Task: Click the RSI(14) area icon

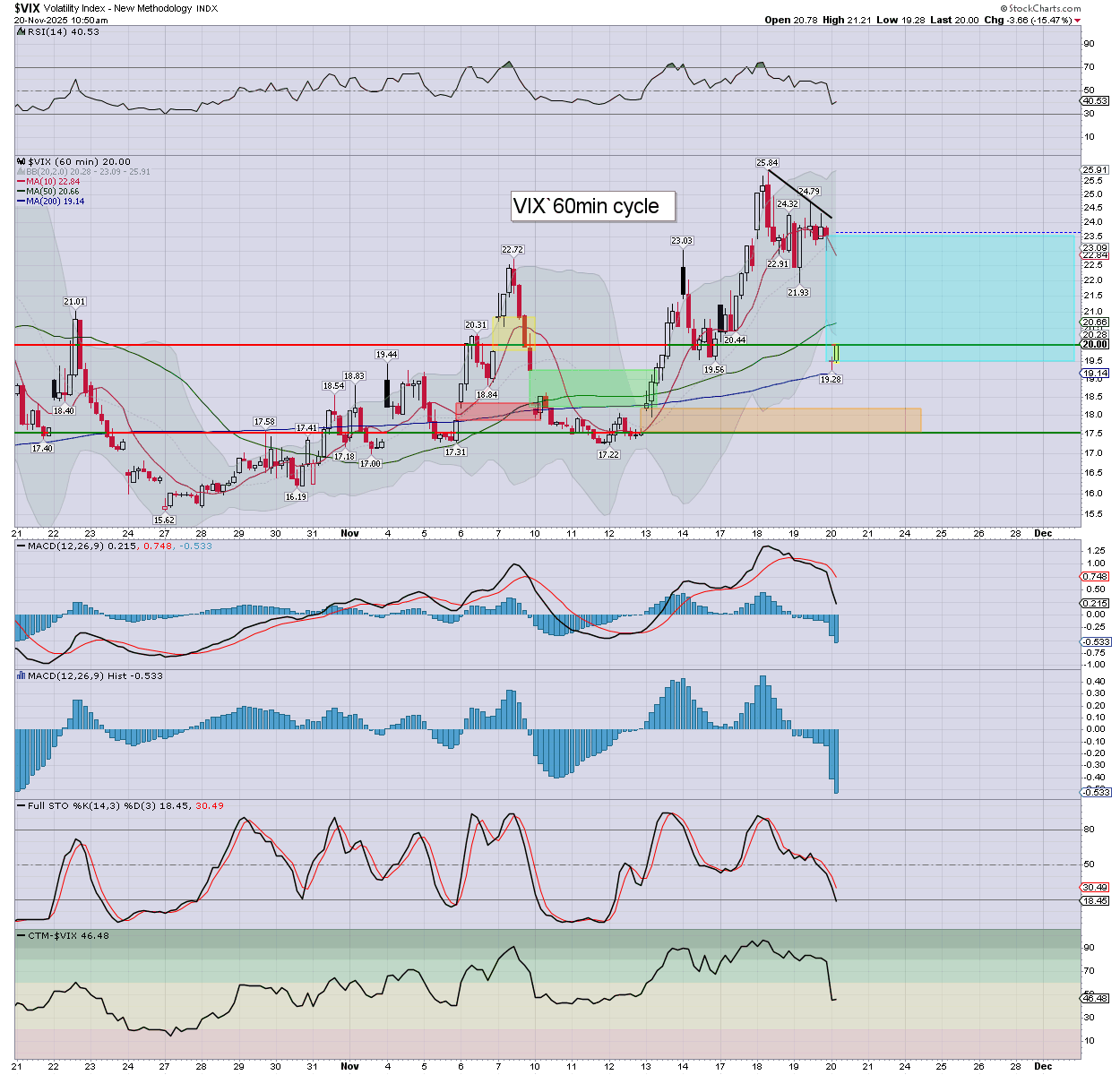Action: 22,32
